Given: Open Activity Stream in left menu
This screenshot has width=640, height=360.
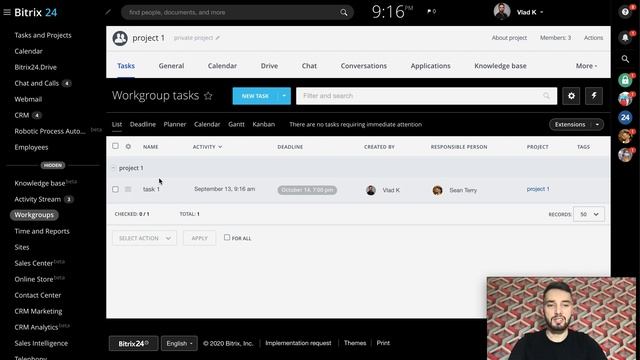Looking at the screenshot, I should point(38,199).
